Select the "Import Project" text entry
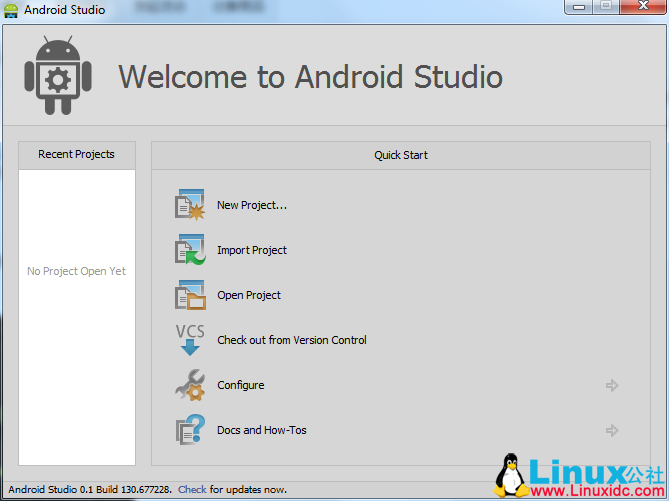 click(x=252, y=250)
